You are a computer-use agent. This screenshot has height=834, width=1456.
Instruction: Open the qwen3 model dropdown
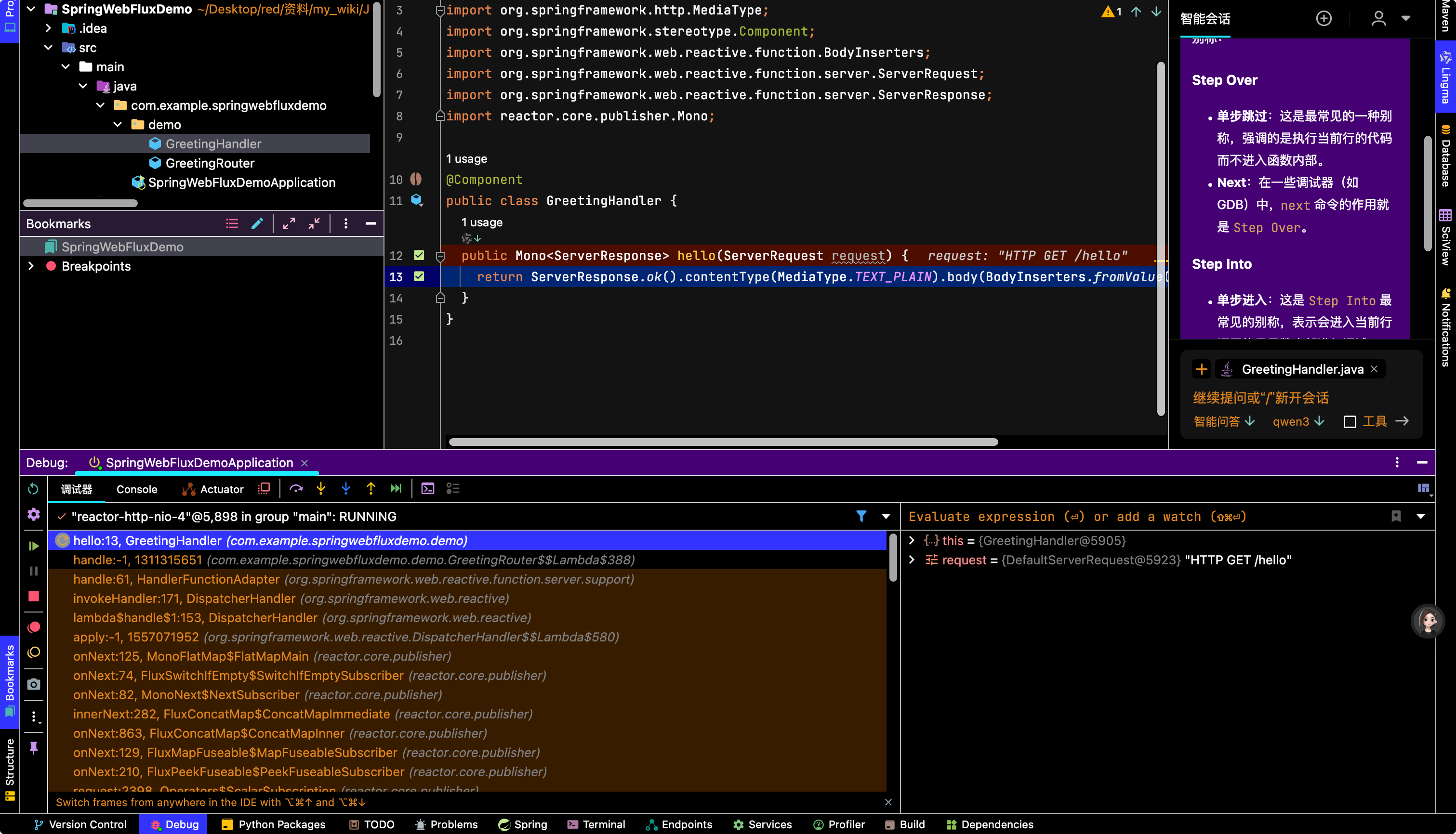[1298, 422]
